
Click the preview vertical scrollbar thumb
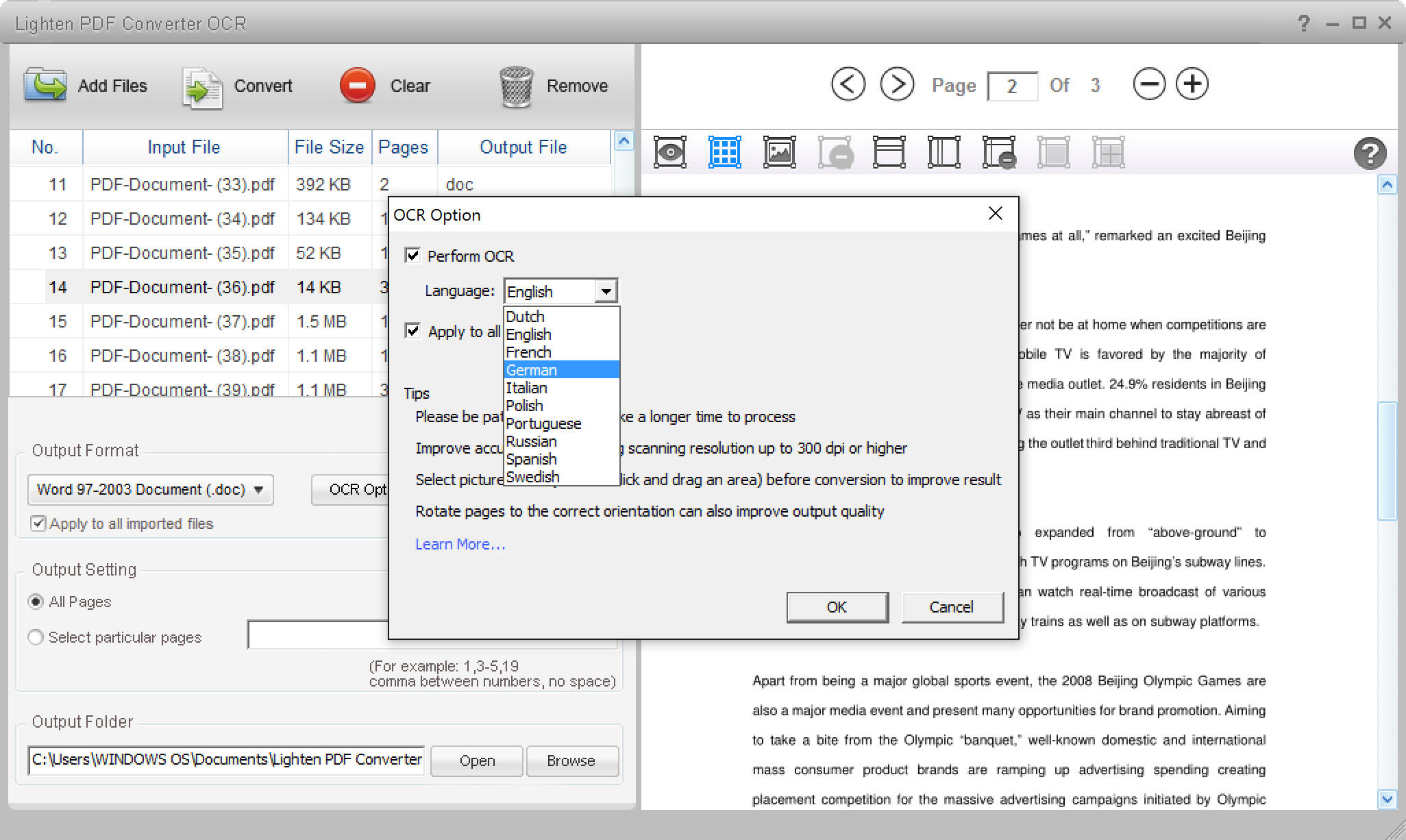pyautogui.click(x=1387, y=462)
